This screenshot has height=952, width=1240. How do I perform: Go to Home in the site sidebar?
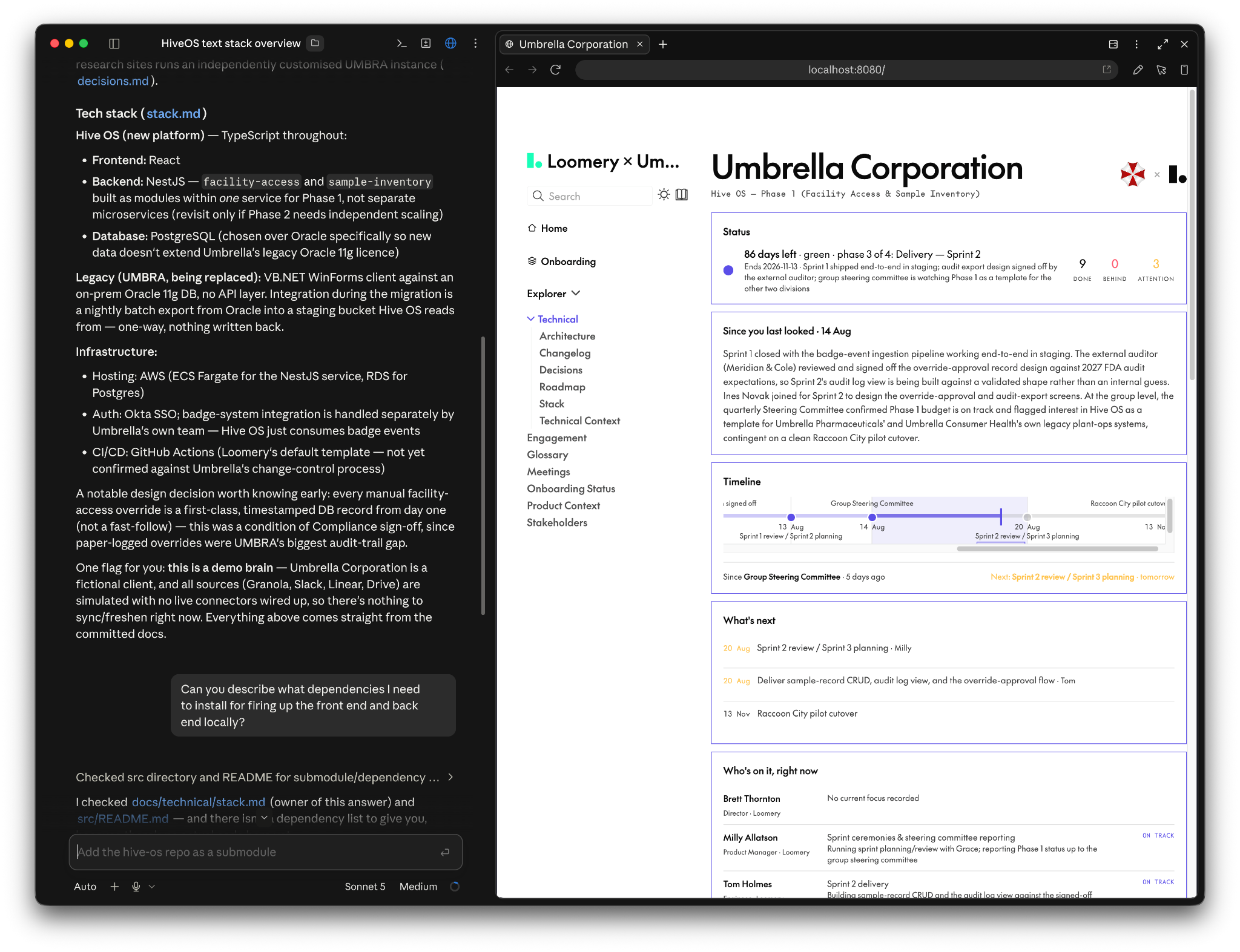click(547, 228)
